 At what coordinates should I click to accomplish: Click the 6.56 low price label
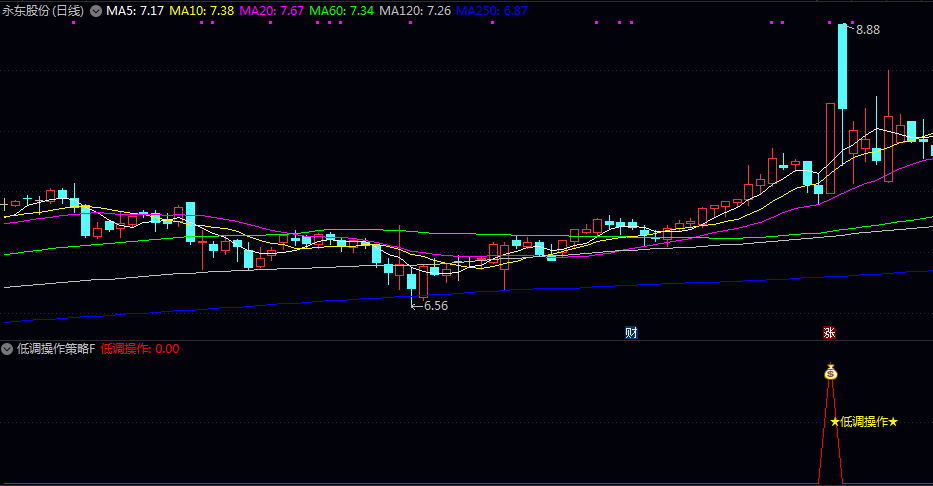436,306
